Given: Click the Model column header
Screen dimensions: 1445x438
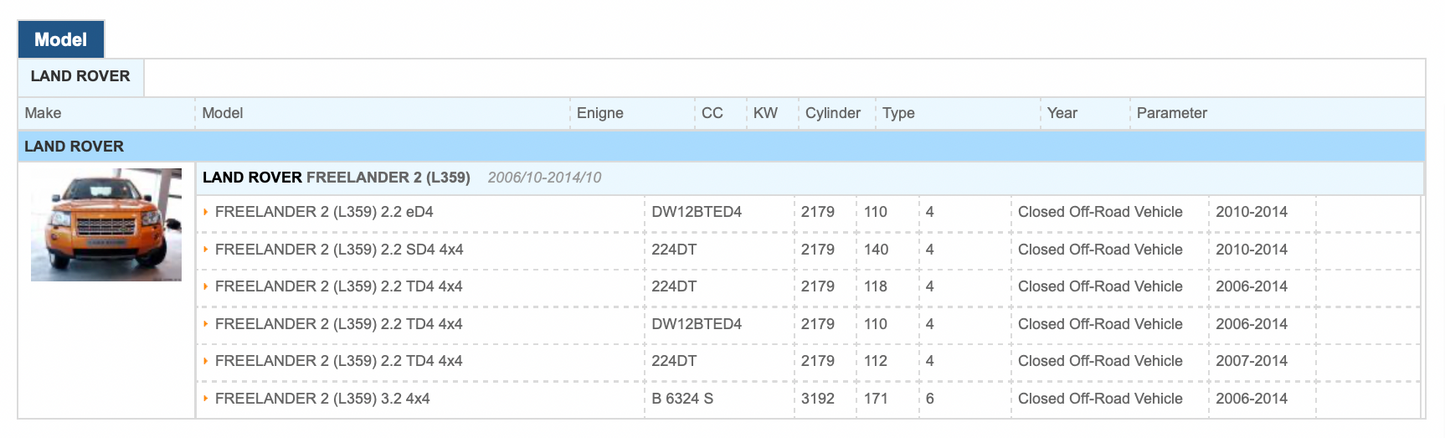Looking at the screenshot, I should coord(222,113).
